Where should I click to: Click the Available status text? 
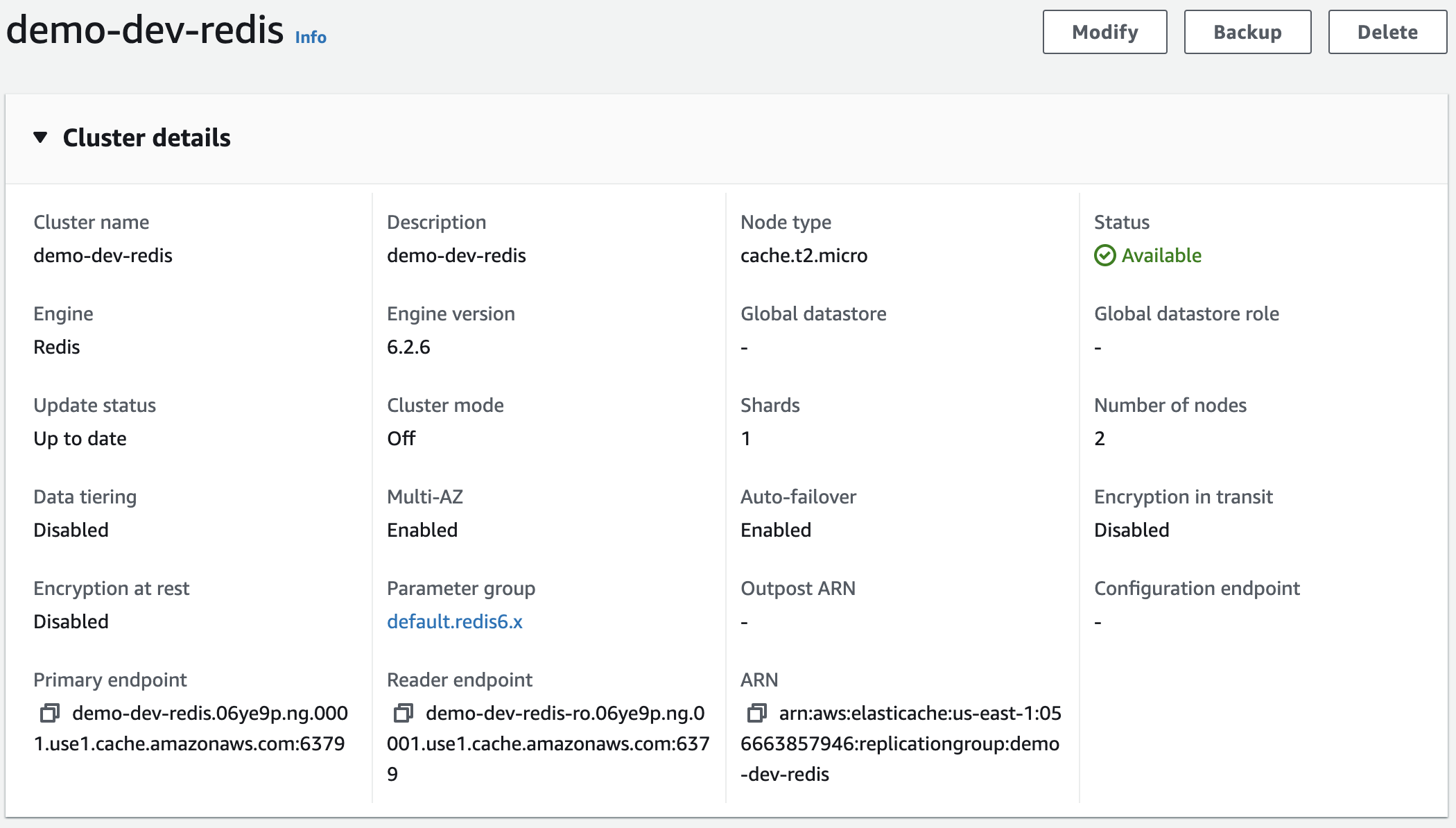pyautogui.click(x=1161, y=255)
